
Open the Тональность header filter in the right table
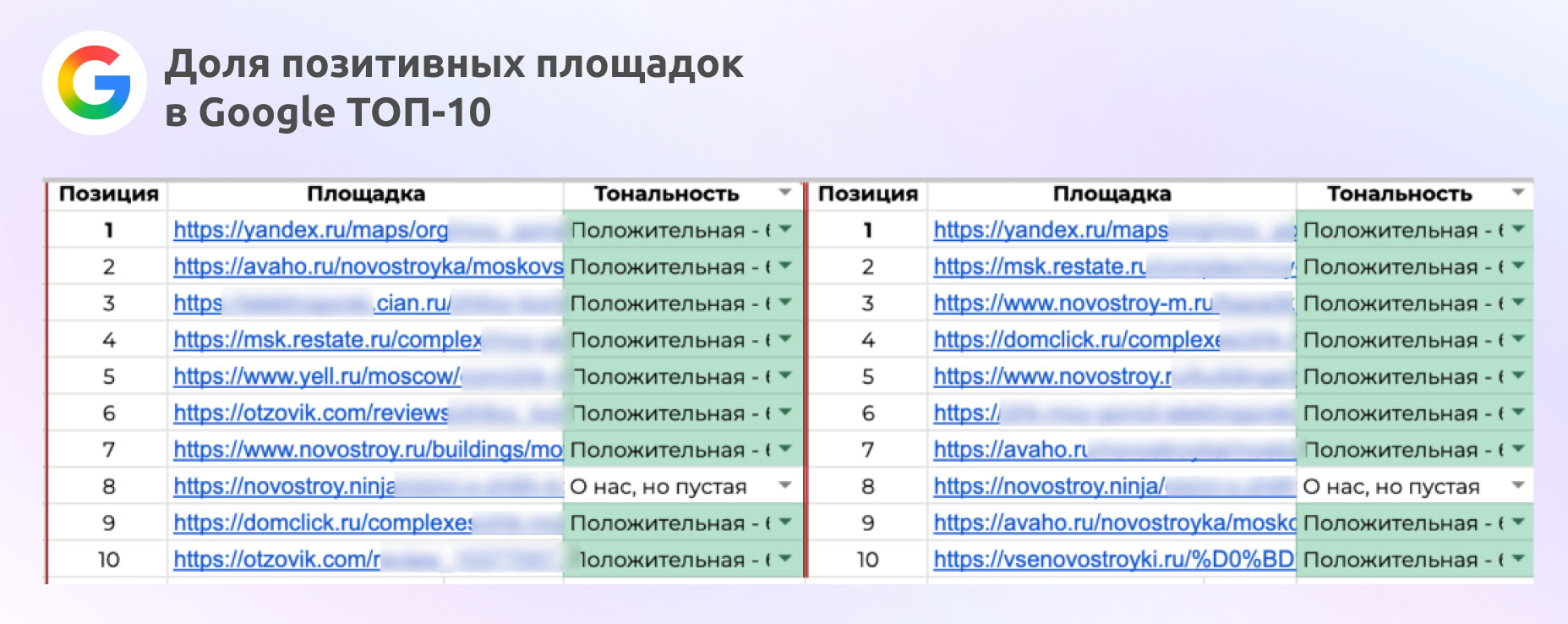pyautogui.click(x=1518, y=193)
